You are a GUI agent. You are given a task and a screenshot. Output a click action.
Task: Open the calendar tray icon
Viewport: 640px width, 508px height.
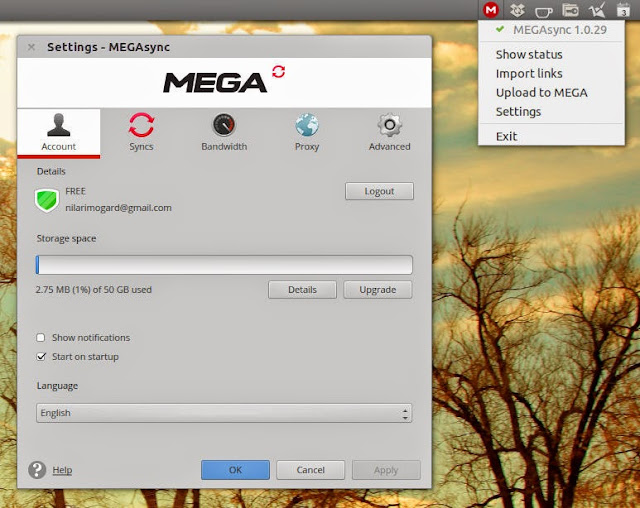623,10
